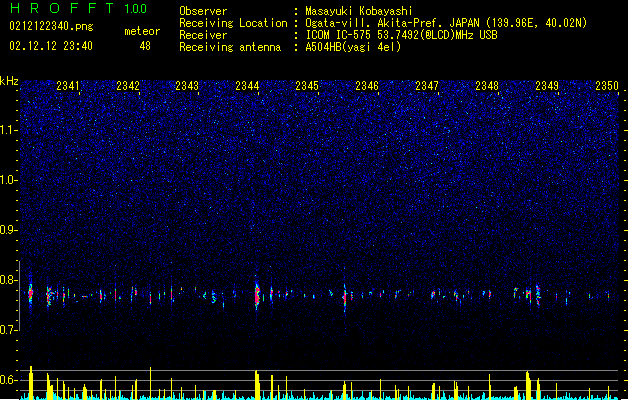
Task: Click the meteor label above the count
Action: click(142, 31)
